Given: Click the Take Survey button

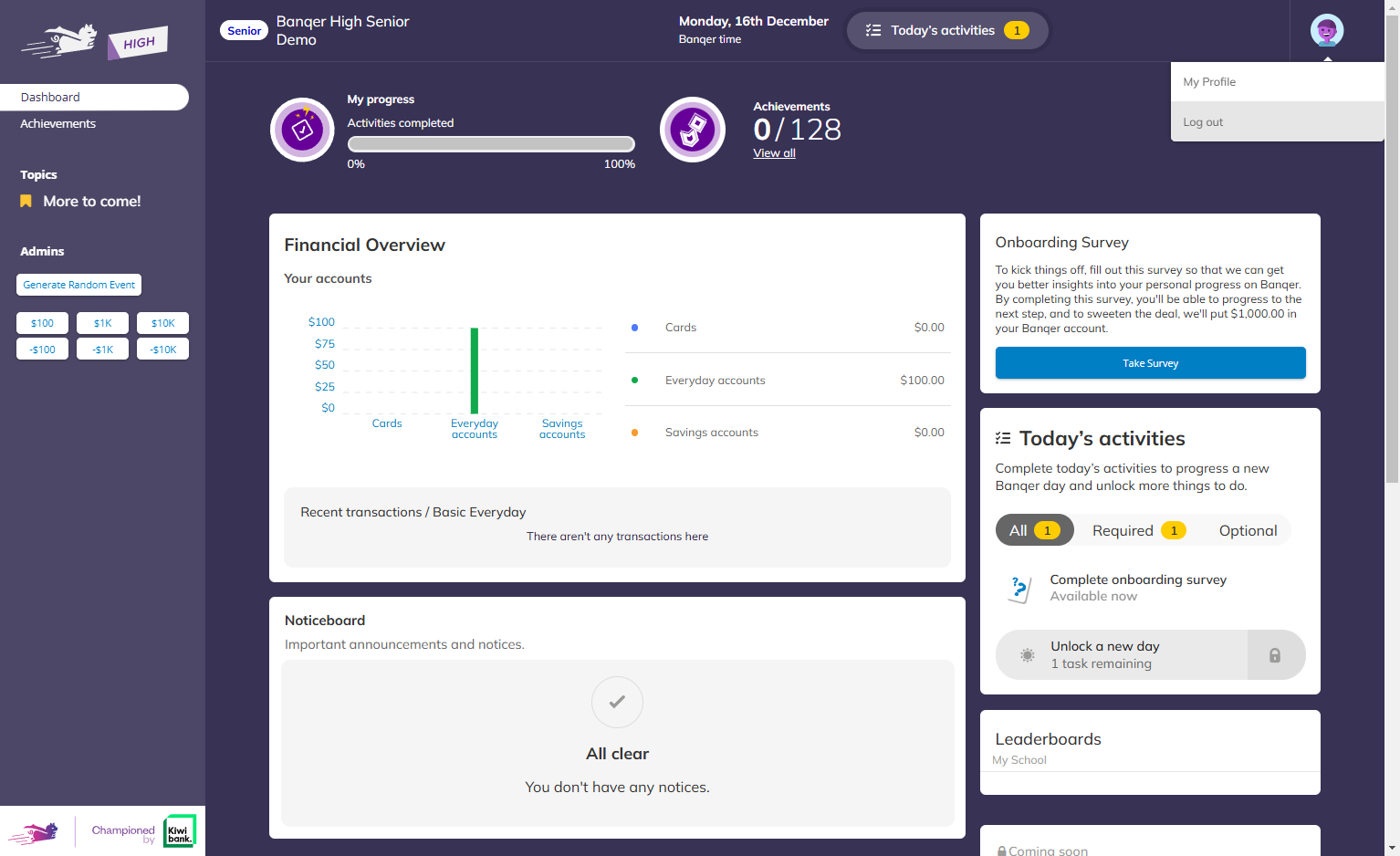Looking at the screenshot, I should pos(1150,363).
